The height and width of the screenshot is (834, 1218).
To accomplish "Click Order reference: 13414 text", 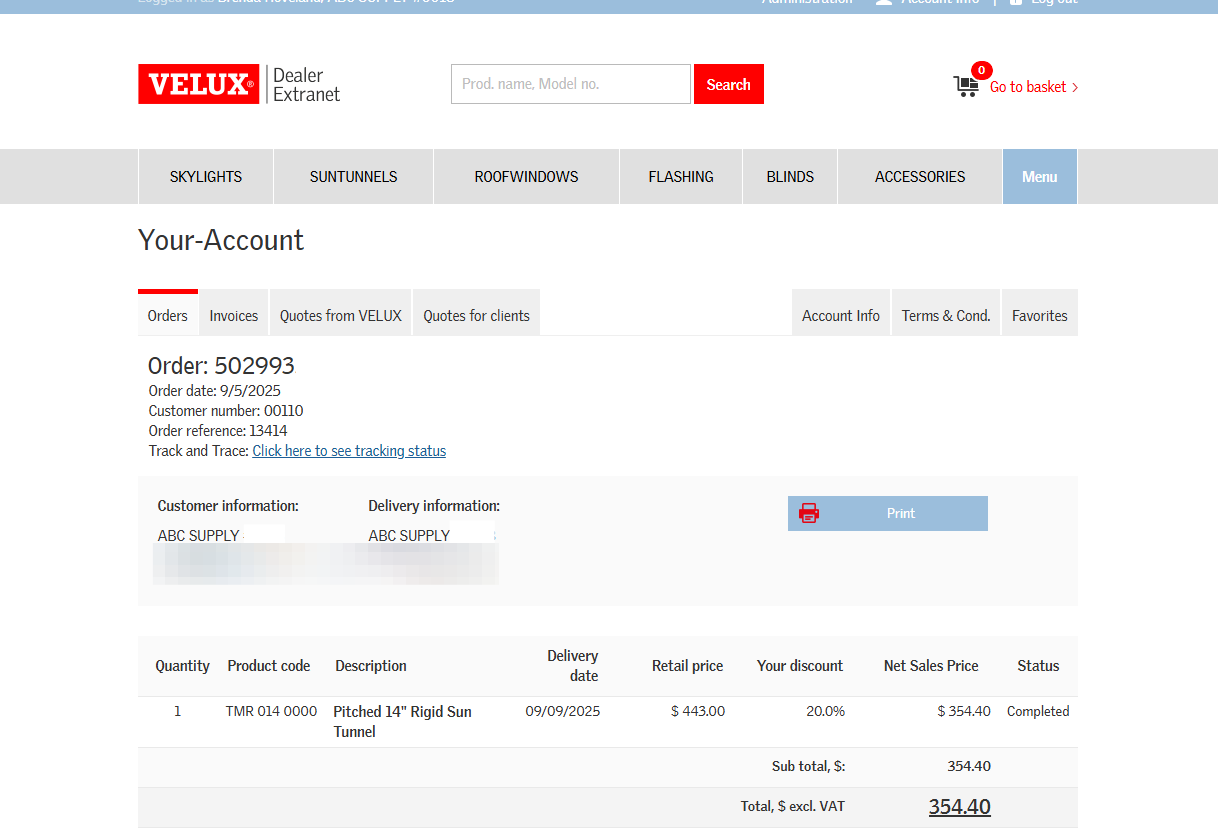I will click(218, 431).
